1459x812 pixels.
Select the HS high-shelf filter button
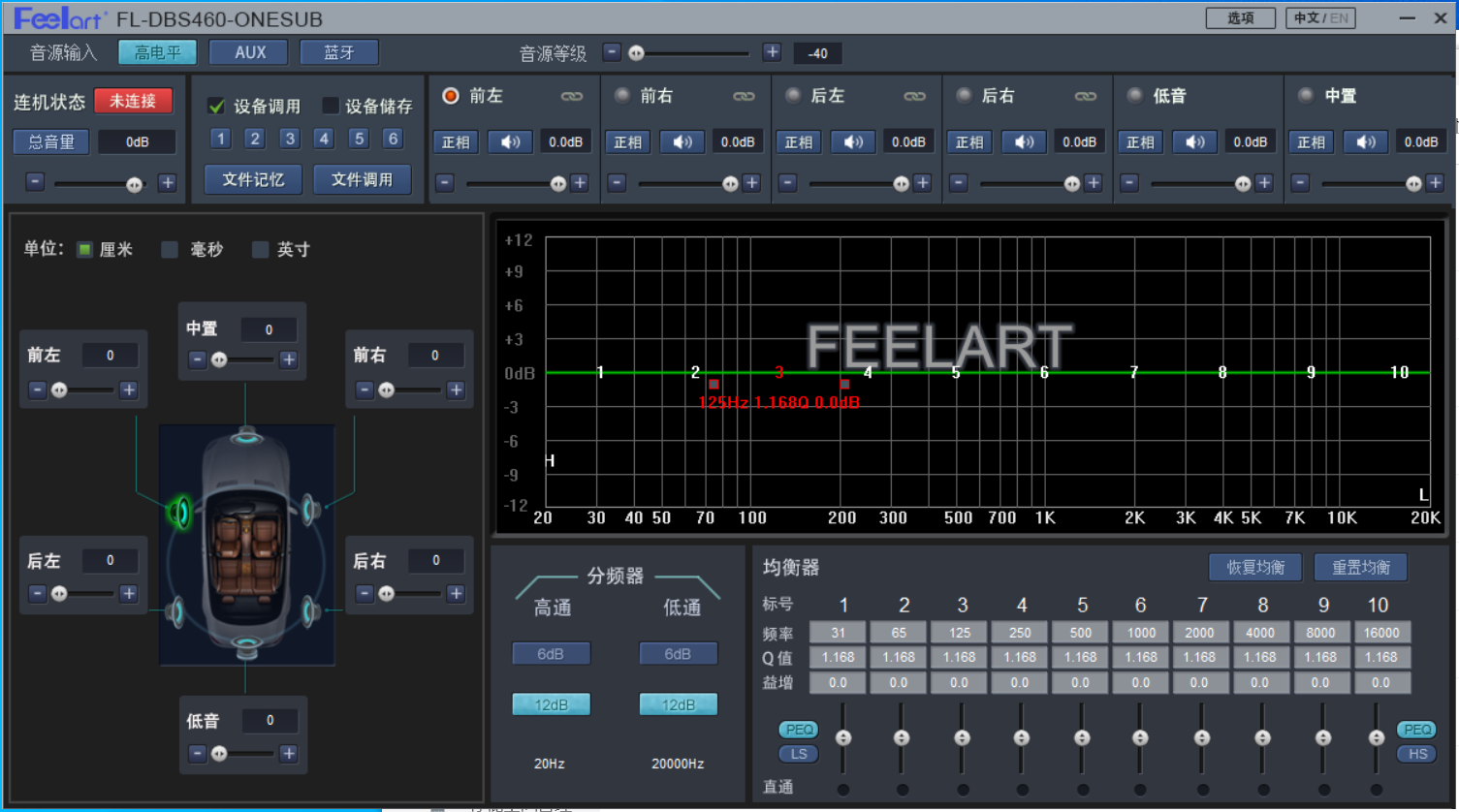(1417, 754)
